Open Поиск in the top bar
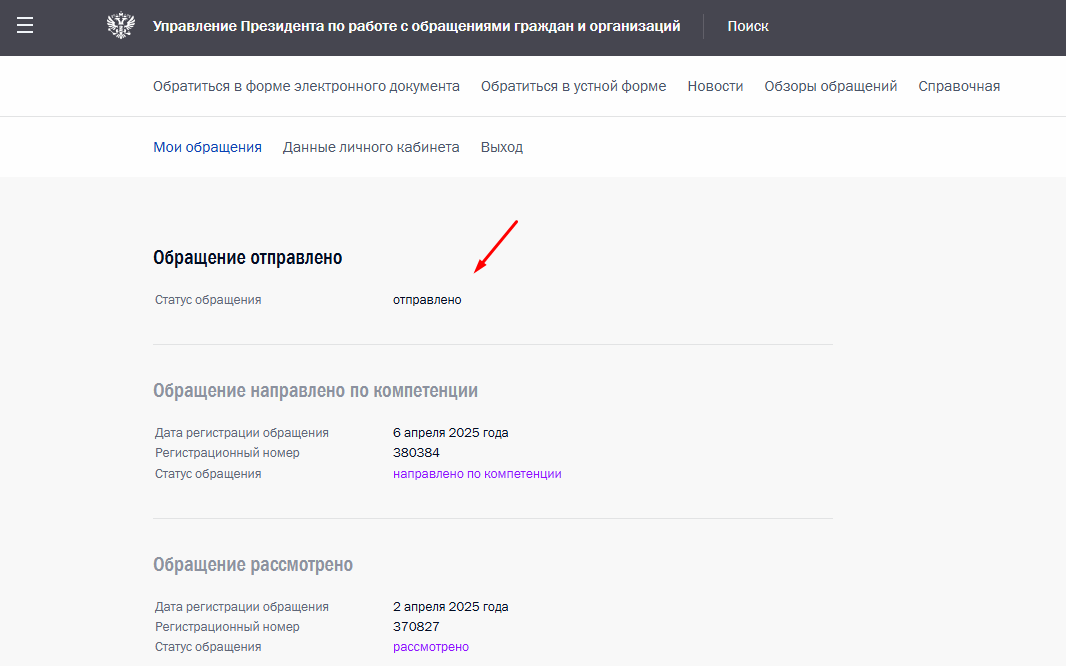The image size is (1066, 666). pos(748,27)
